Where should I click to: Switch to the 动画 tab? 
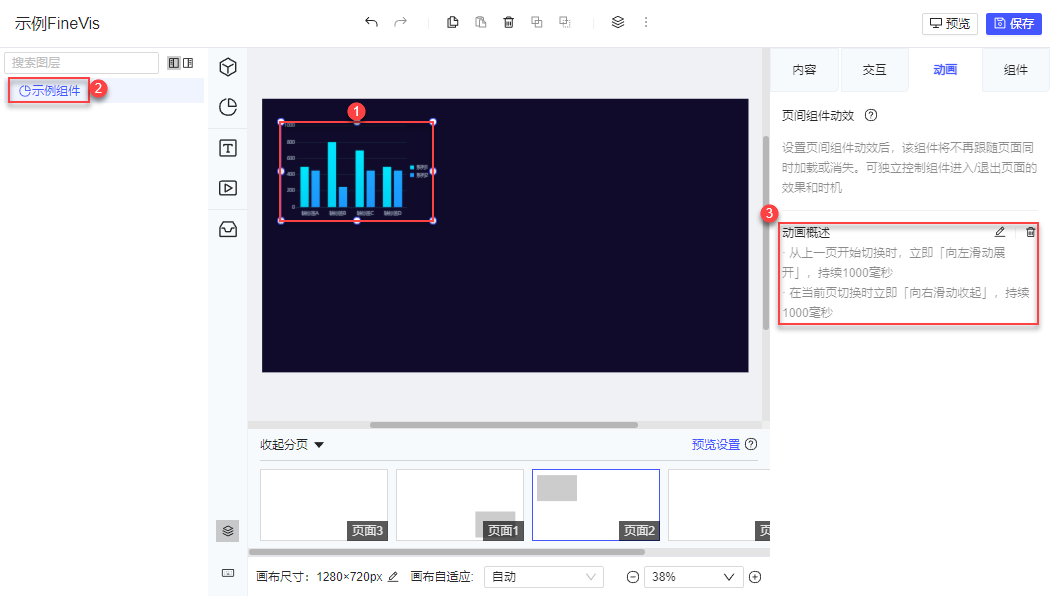pyautogui.click(x=945, y=70)
